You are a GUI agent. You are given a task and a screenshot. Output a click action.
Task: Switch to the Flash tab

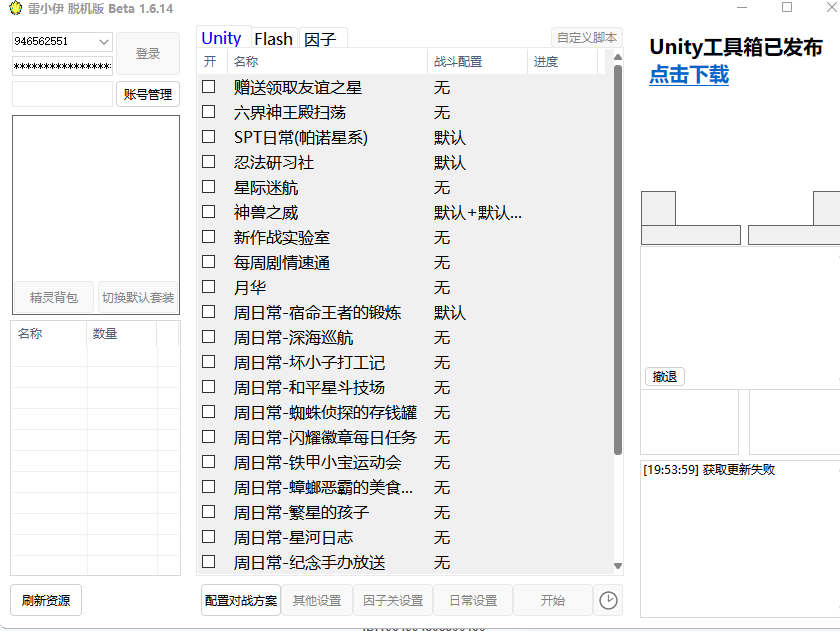point(273,38)
